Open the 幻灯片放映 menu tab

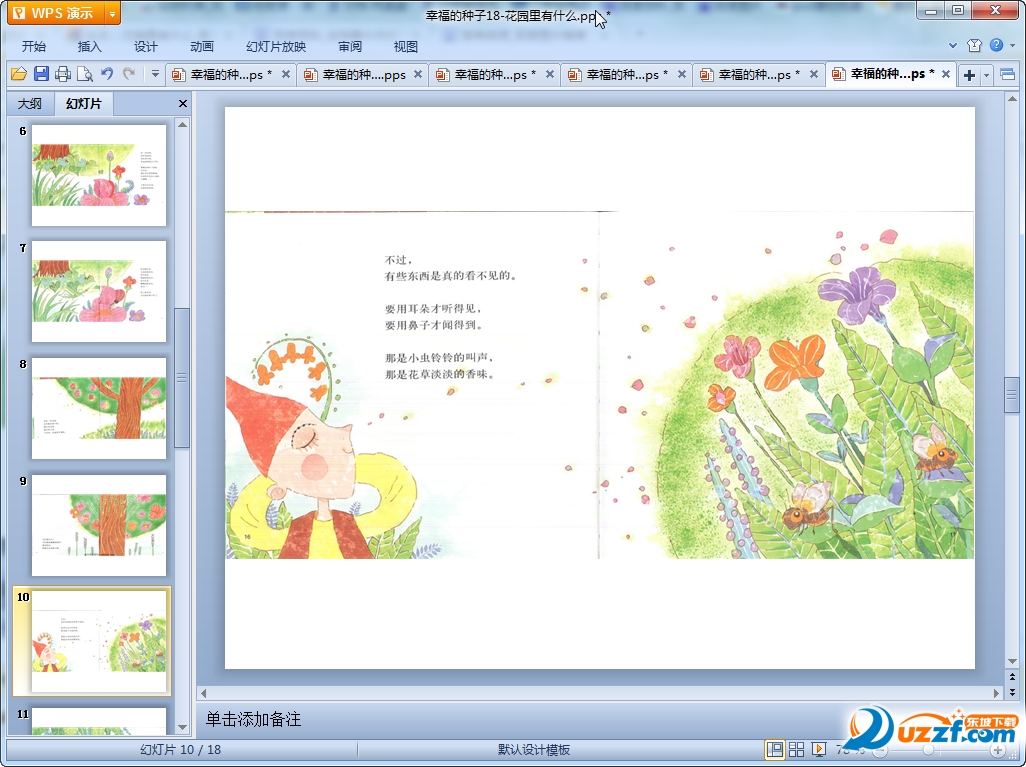pos(276,46)
